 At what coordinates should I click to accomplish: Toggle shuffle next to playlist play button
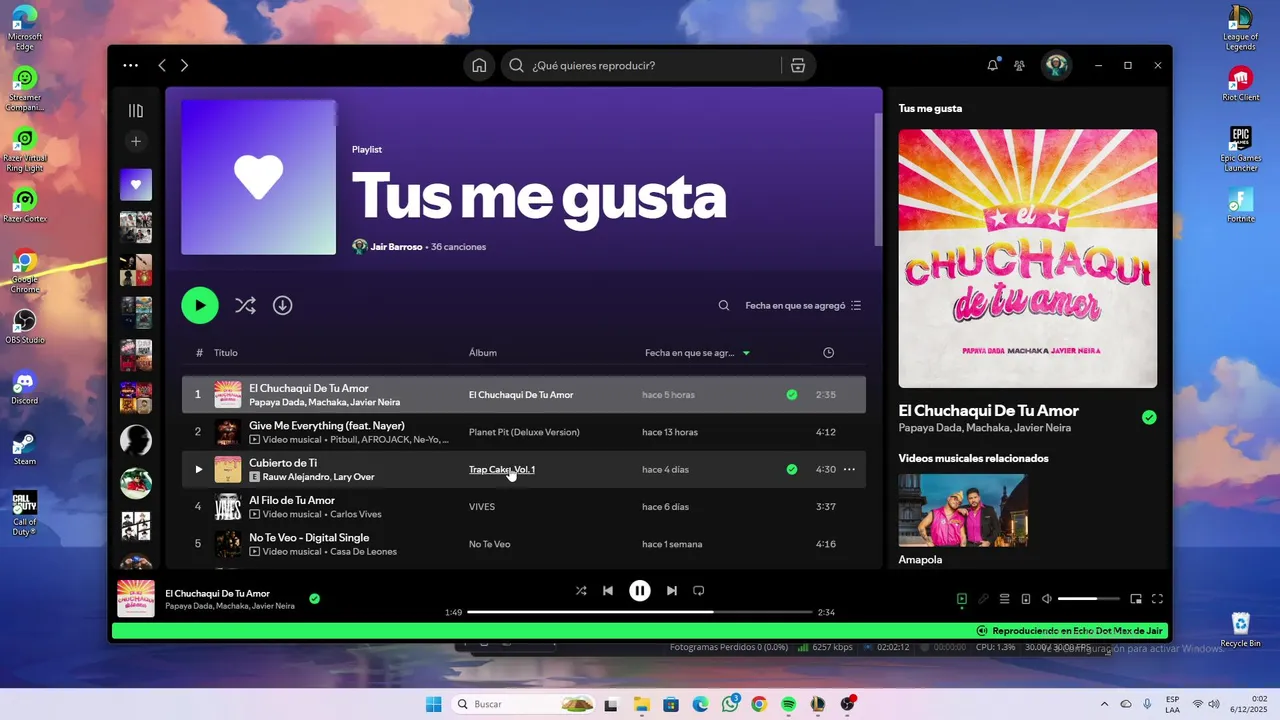(245, 305)
